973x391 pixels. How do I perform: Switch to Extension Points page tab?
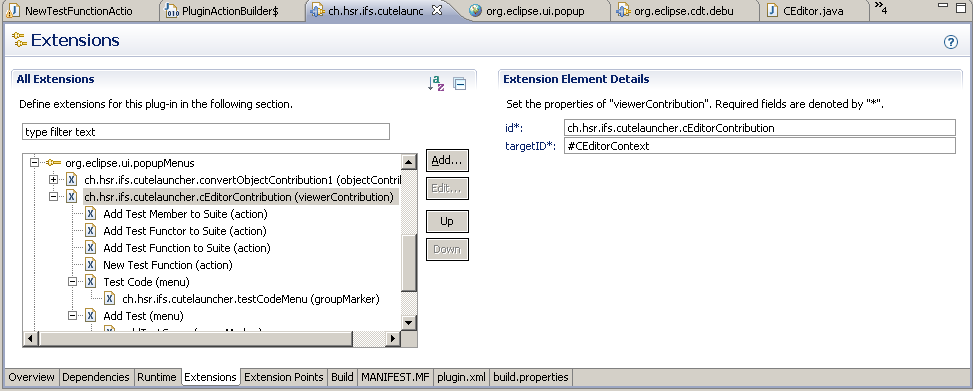(x=284, y=377)
